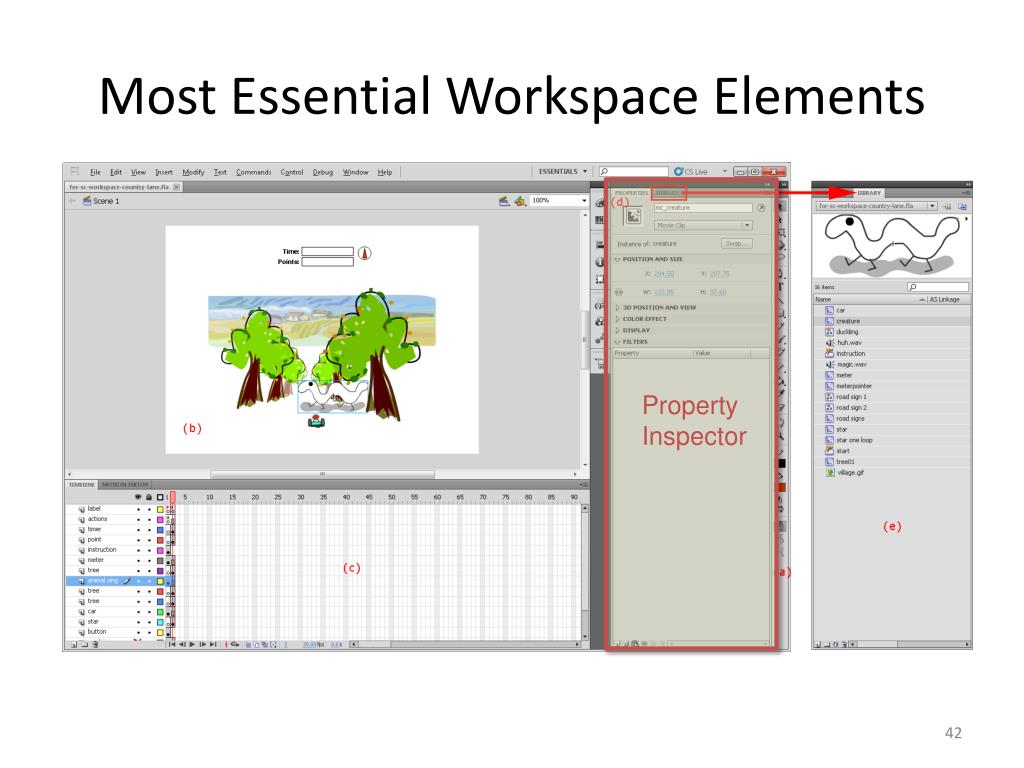Click the compass meter icon on stage
Screen dimensions: 1024x768
[x=365, y=253]
